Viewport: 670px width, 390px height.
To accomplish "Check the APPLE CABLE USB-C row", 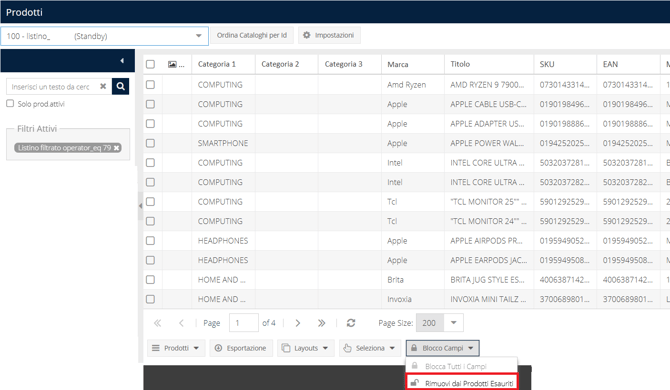I will 150,104.
